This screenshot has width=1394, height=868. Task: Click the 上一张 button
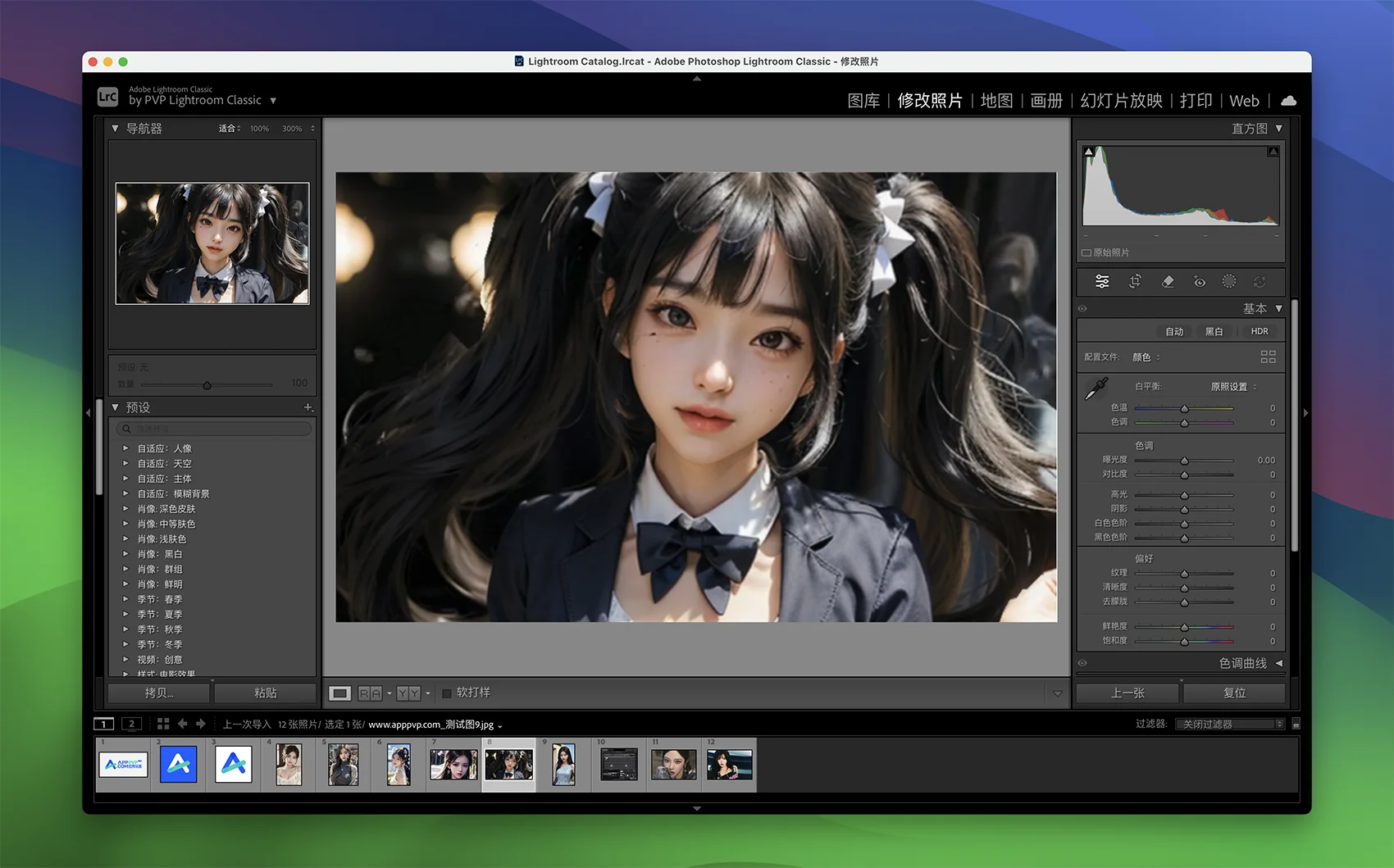(x=1127, y=693)
